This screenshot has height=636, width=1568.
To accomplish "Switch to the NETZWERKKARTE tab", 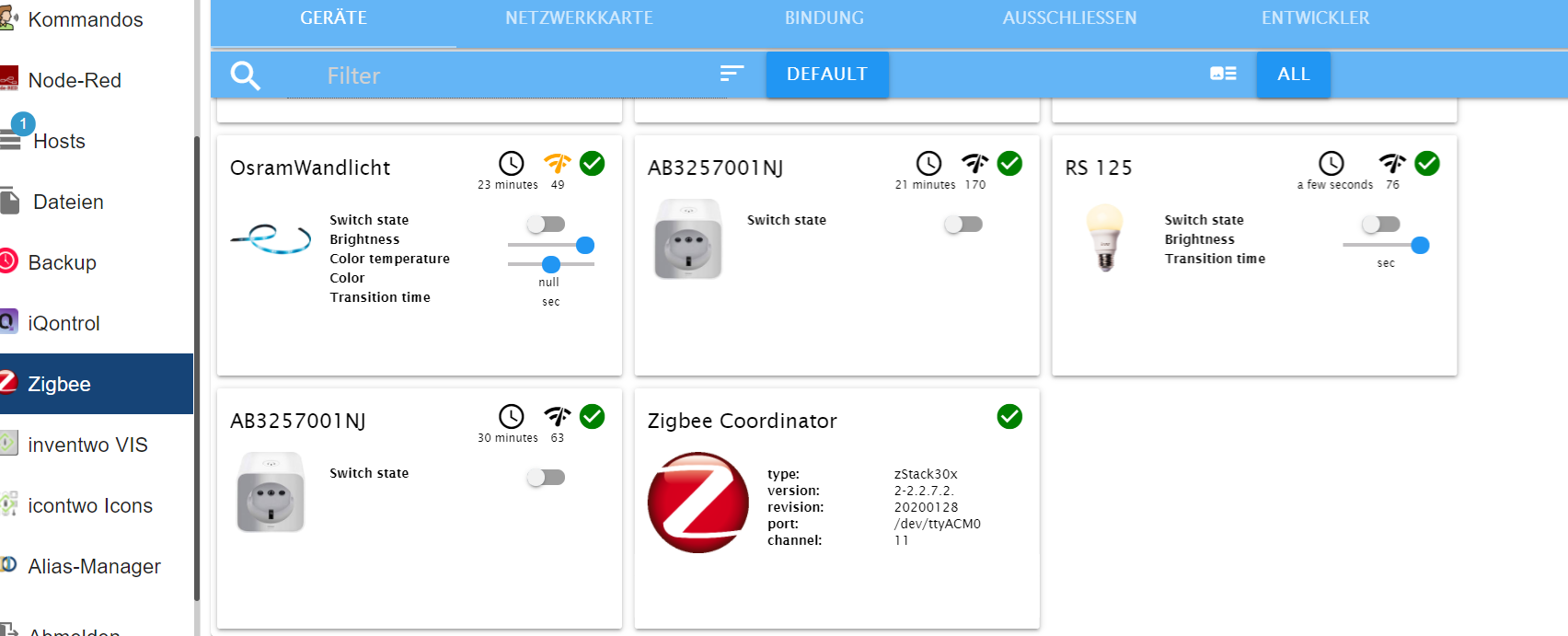I will 579,18.
